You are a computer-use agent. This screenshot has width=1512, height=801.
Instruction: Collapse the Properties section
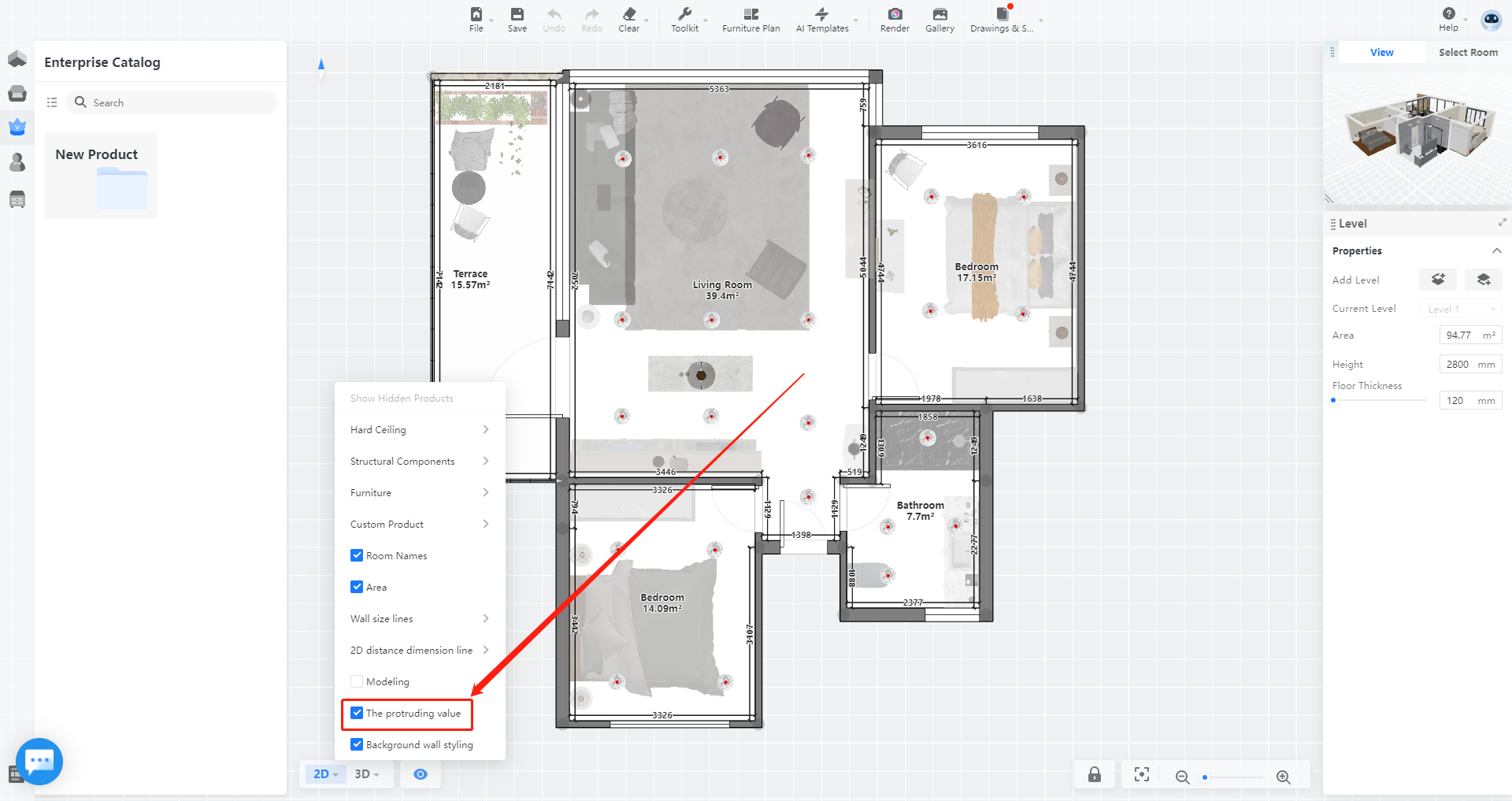pos(1496,251)
